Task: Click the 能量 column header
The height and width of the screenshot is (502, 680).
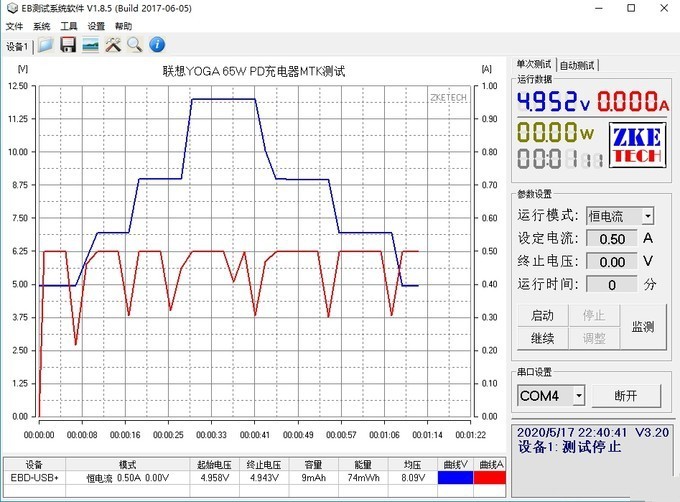Action: pos(363,465)
